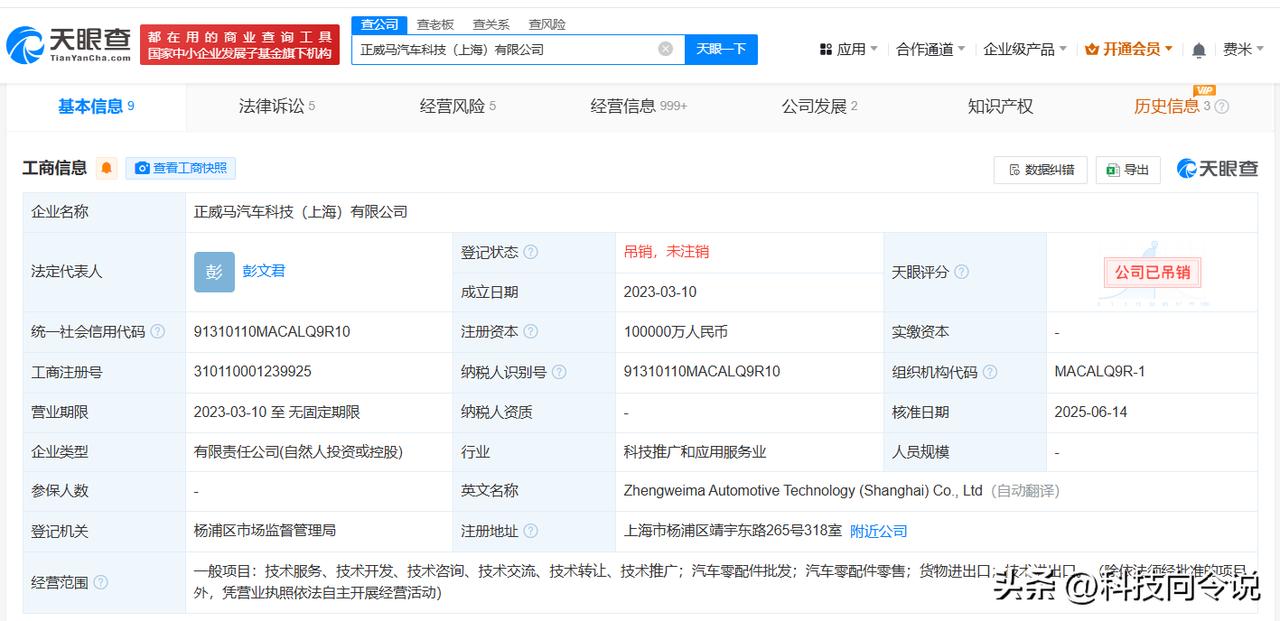The height and width of the screenshot is (621, 1280).
Task: Expand the 合作通道 dropdown
Action: click(x=931, y=49)
